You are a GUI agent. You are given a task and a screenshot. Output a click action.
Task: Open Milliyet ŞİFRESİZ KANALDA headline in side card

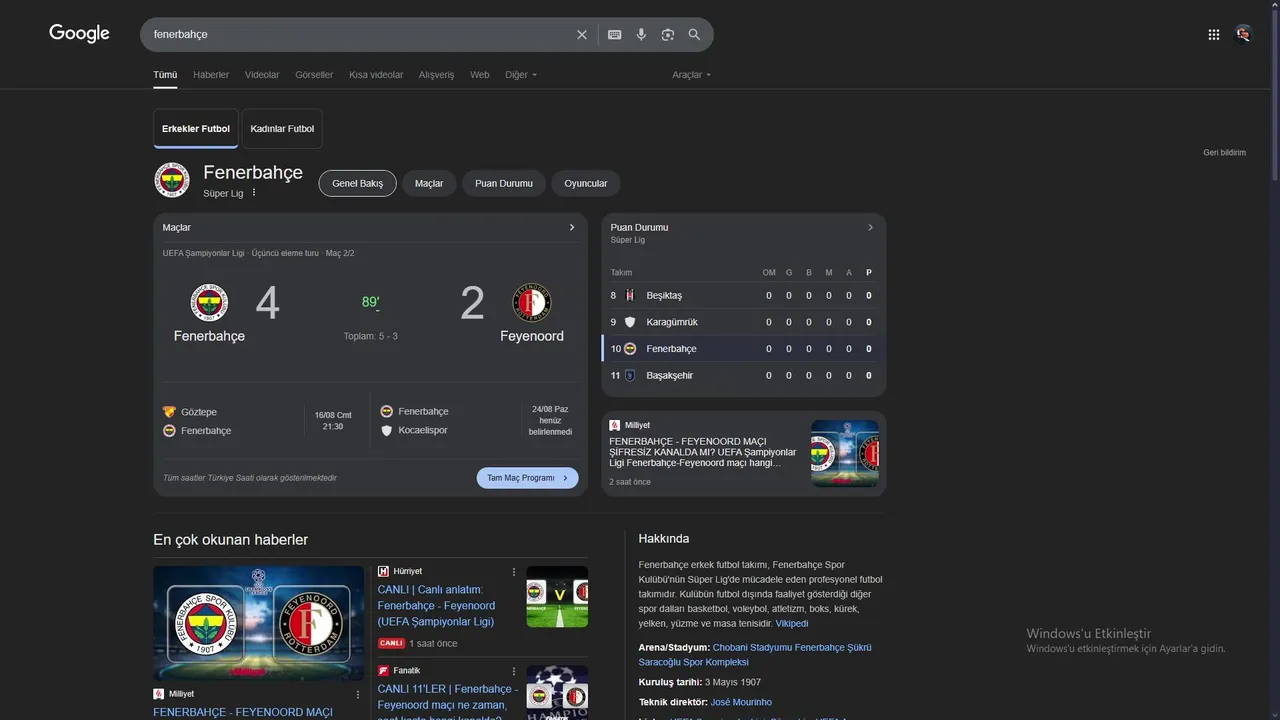tap(703, 452)
